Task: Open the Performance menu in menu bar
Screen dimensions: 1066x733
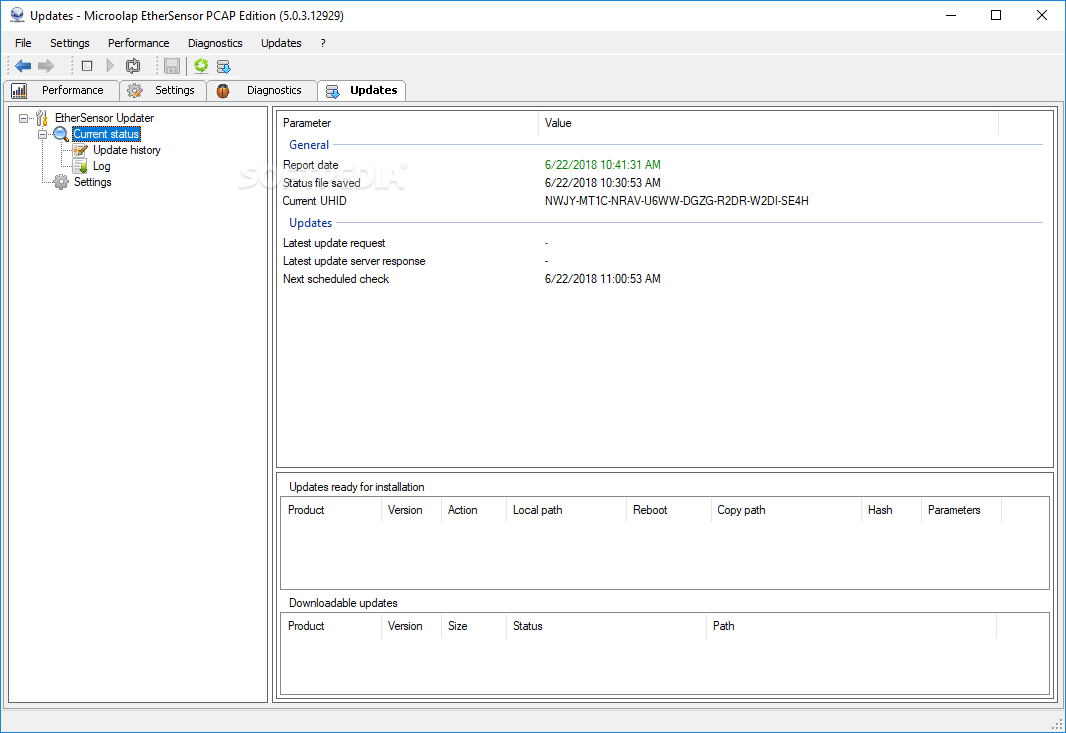Action: pyautogui.click(x=139, y=43)
